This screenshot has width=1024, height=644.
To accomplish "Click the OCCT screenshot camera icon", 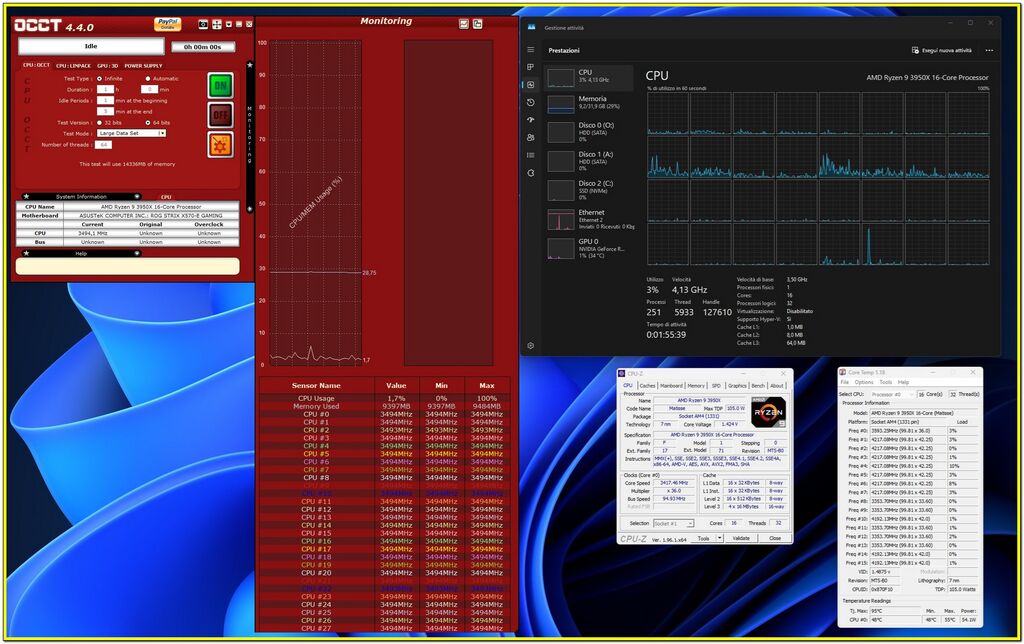I will coord(203,23).
